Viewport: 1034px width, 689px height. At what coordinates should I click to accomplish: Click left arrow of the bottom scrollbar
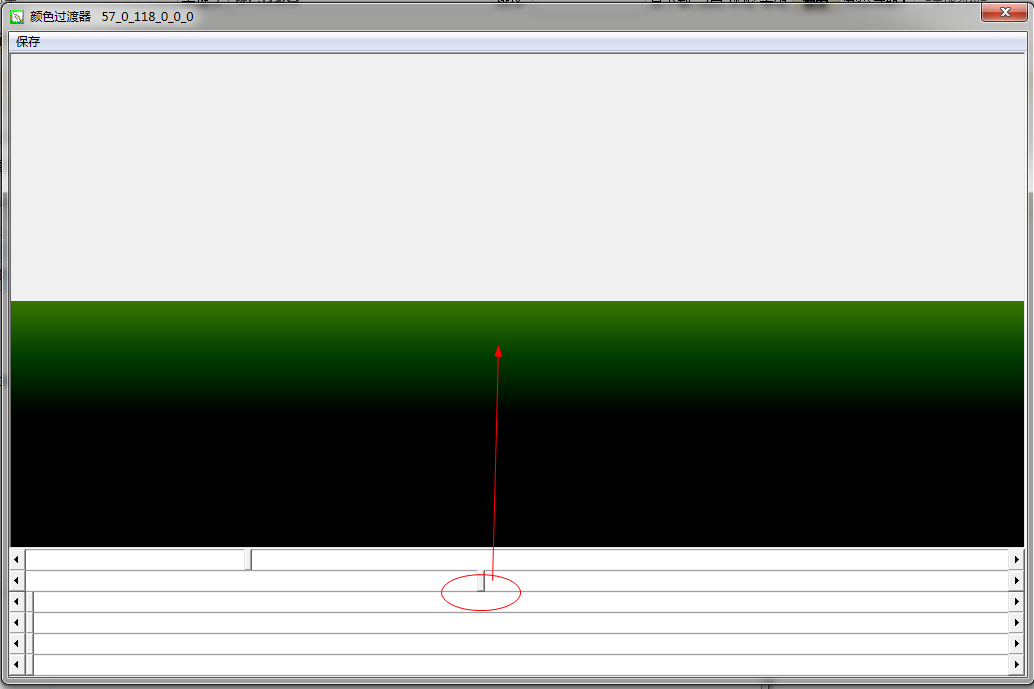(x=17, y=665)
